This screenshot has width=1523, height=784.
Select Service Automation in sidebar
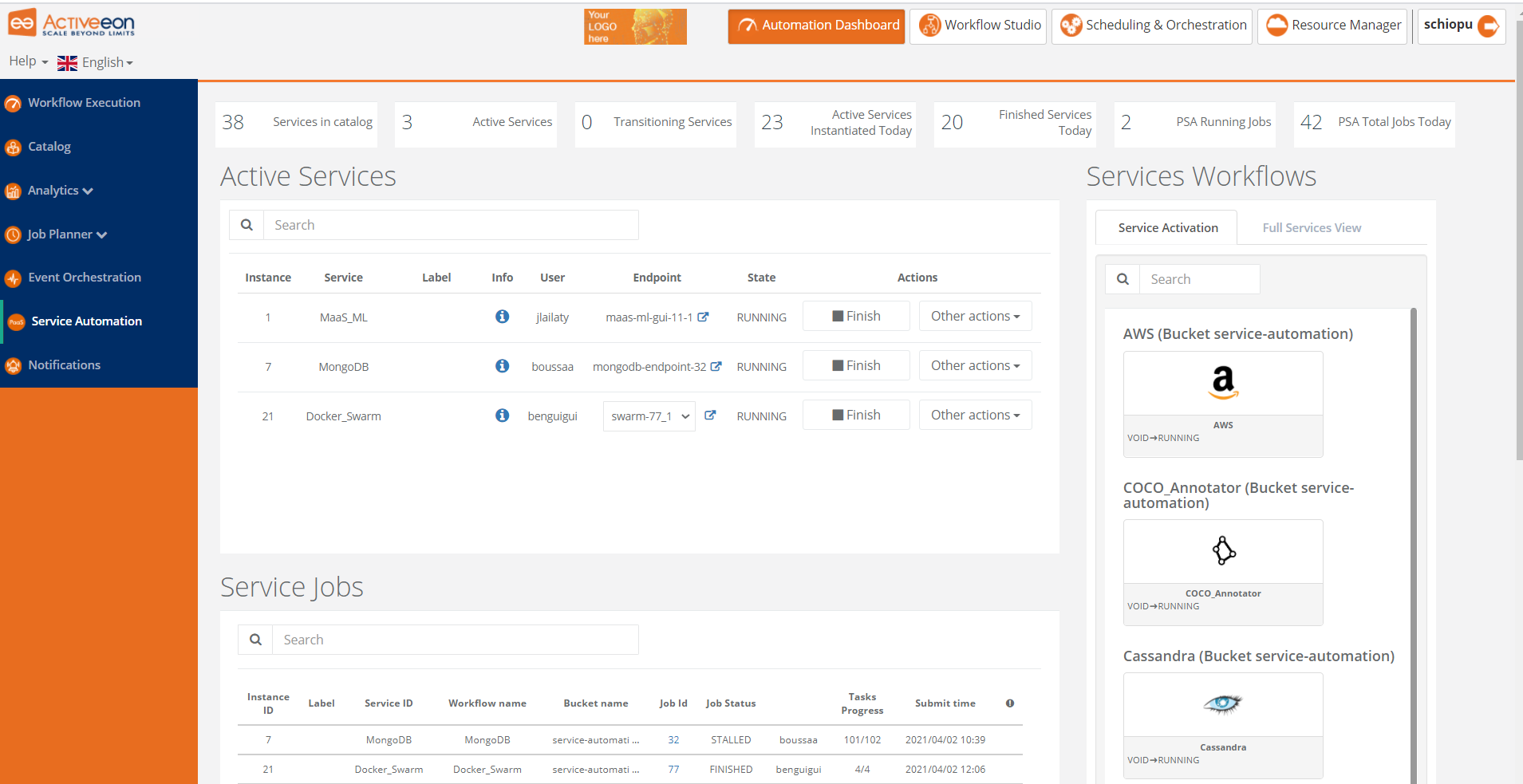coord(86,321)
